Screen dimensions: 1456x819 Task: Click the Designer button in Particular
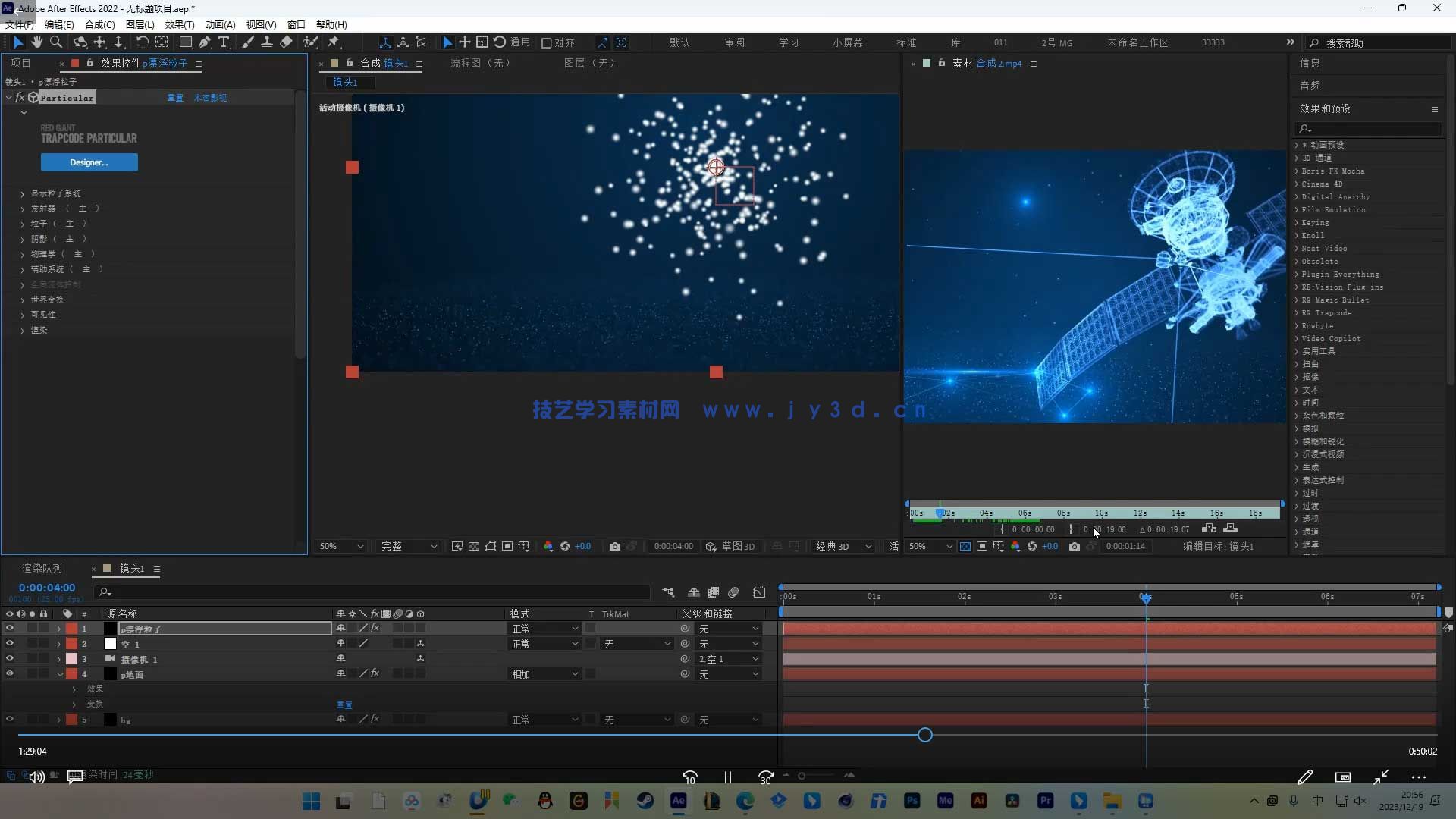(x=89, y=162)
